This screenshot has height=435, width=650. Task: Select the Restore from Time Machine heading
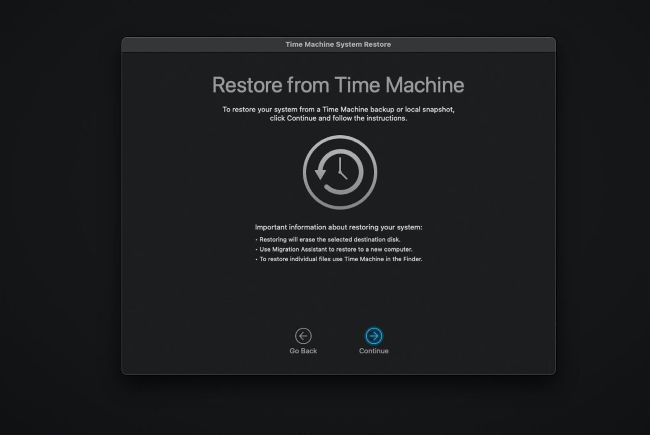[338, 84]
